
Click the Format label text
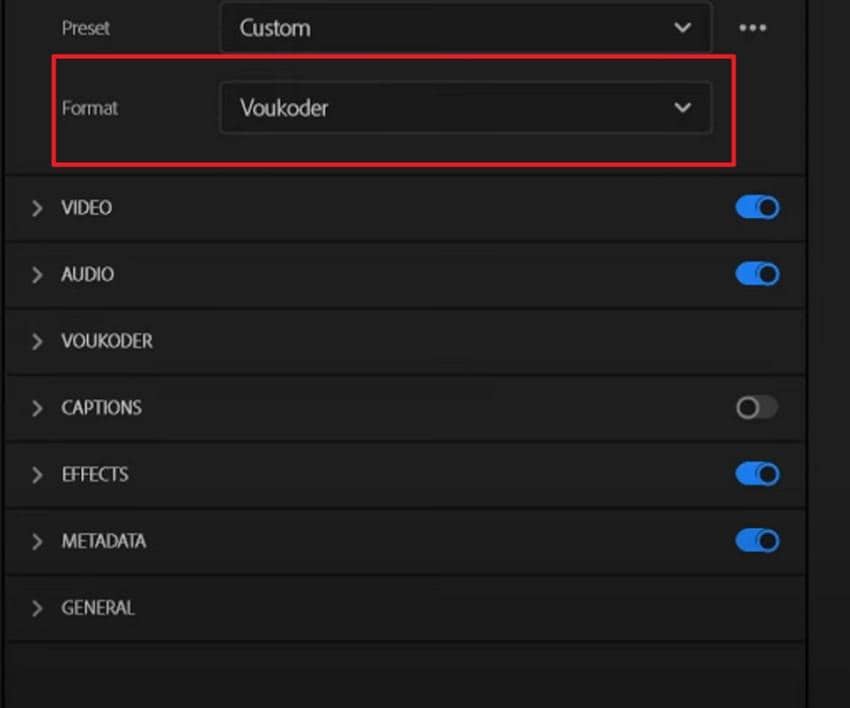click(x=90, y=108)
